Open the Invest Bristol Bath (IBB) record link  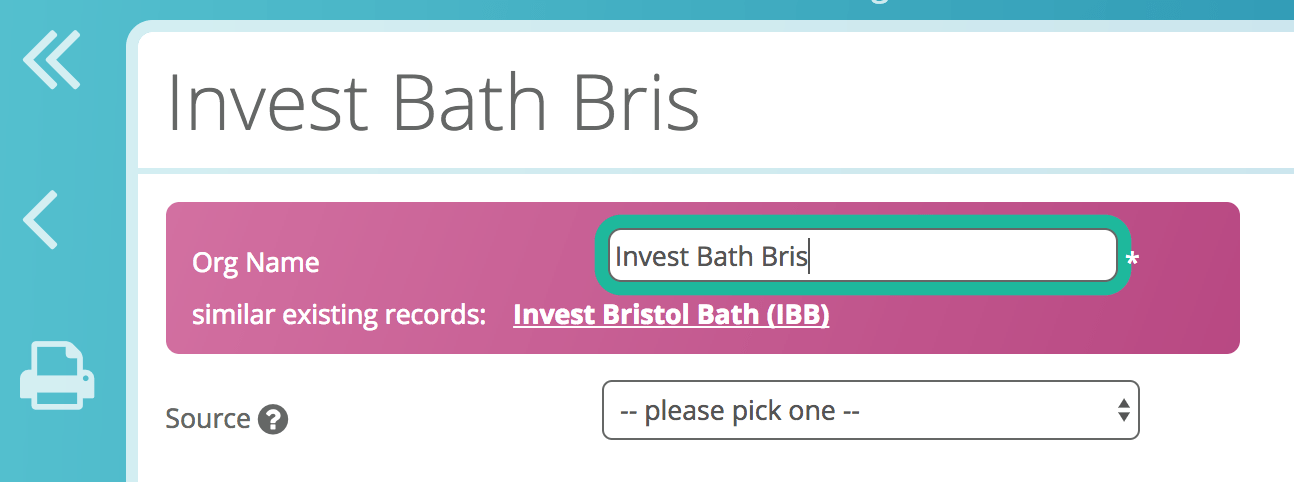click(x=671, y=316)
